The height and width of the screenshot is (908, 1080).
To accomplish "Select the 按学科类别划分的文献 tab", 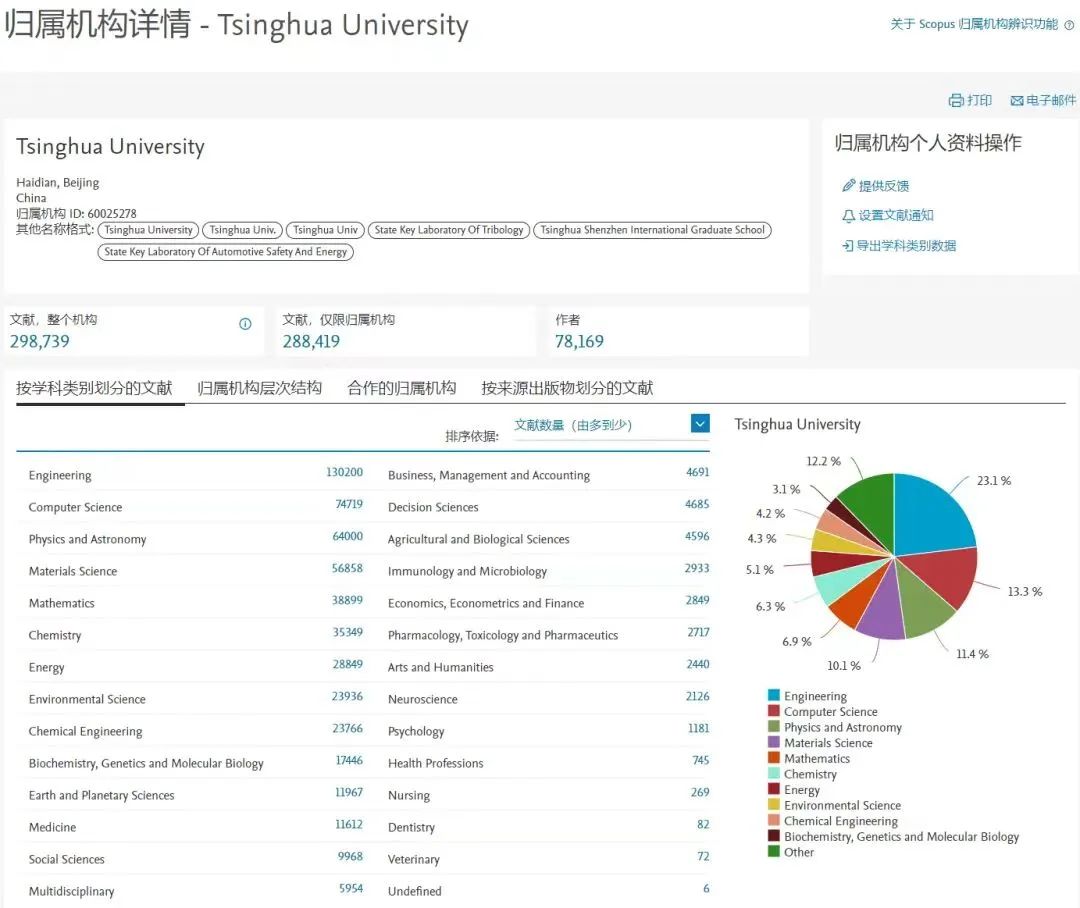I will pos(94,388).
